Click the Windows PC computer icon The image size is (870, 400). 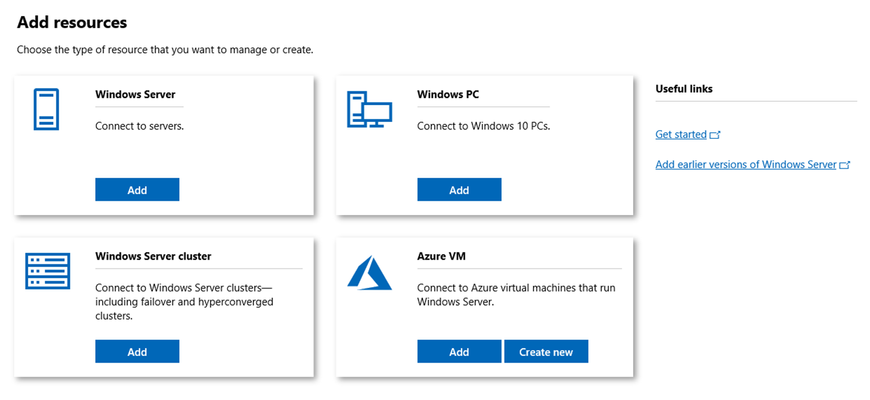click(x=370, y=109)
